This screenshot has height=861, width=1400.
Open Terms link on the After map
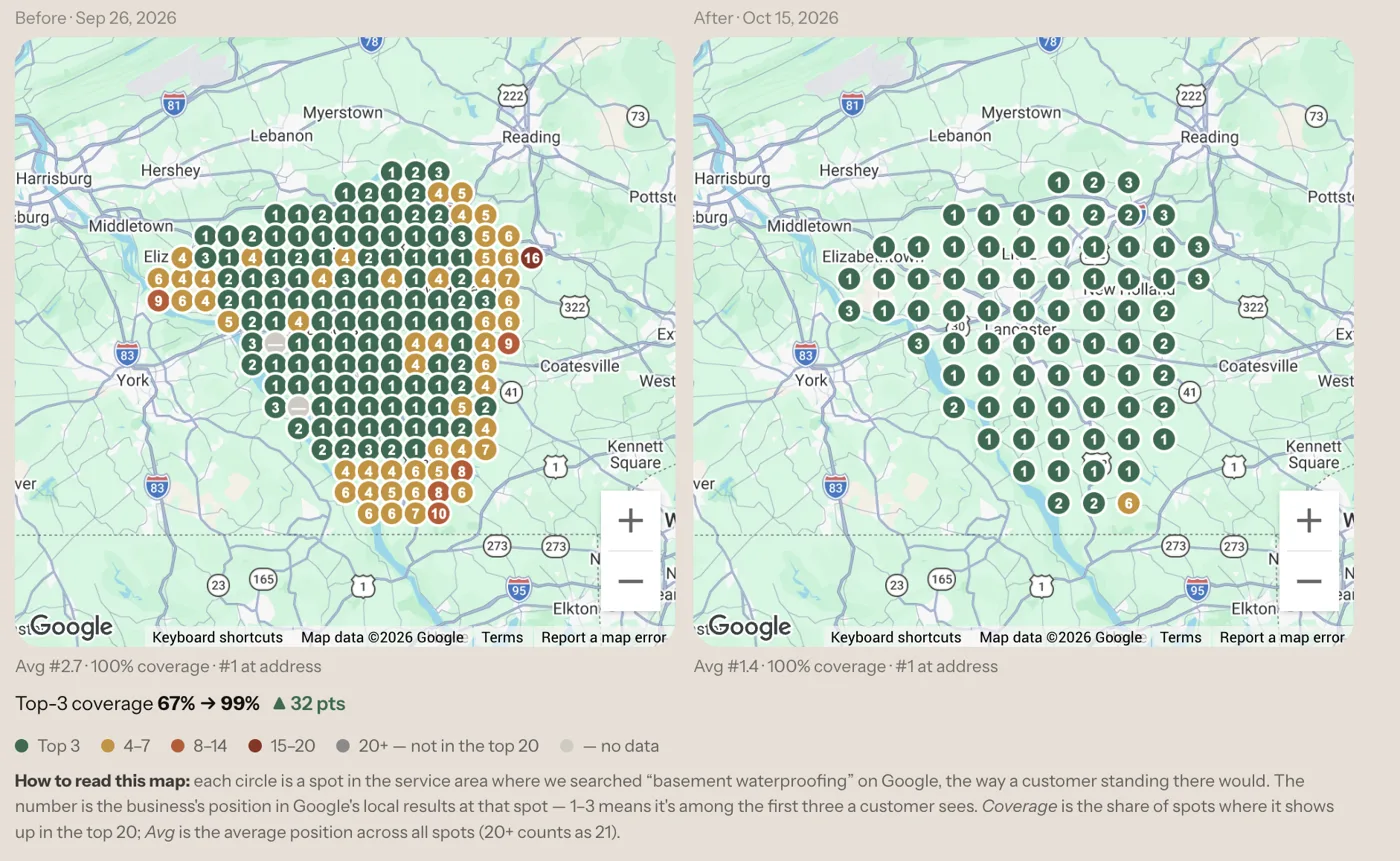point(1181,637)
